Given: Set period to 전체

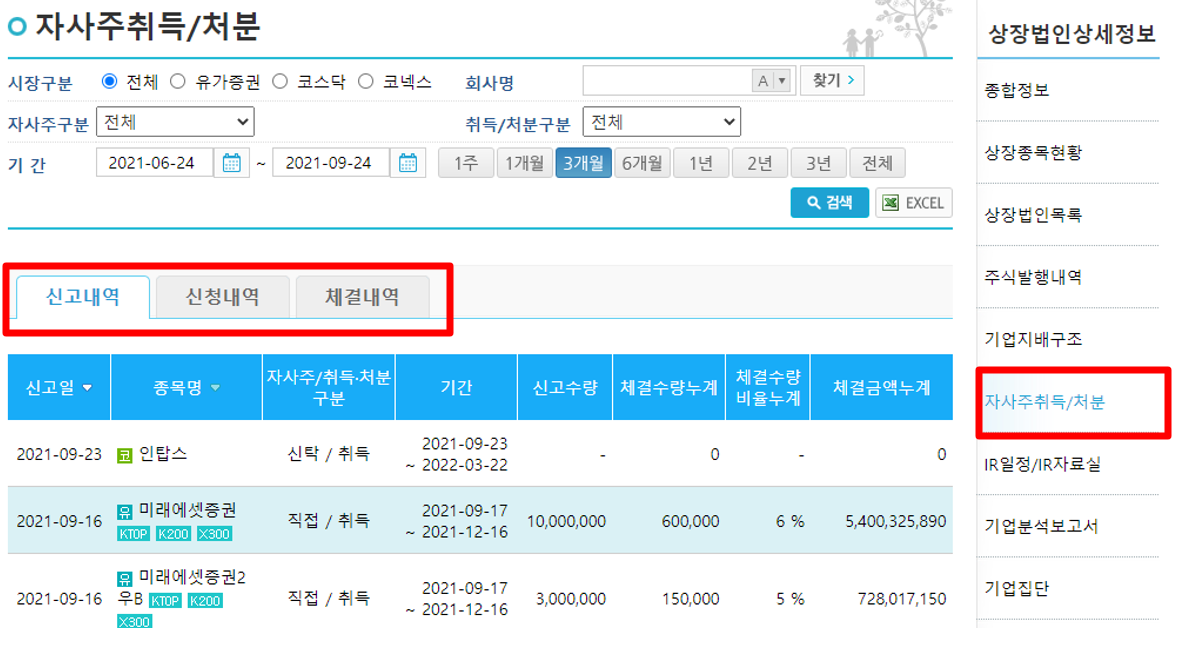Looking at the screenshot, I should pyautogui.click(x=877, y=162).
